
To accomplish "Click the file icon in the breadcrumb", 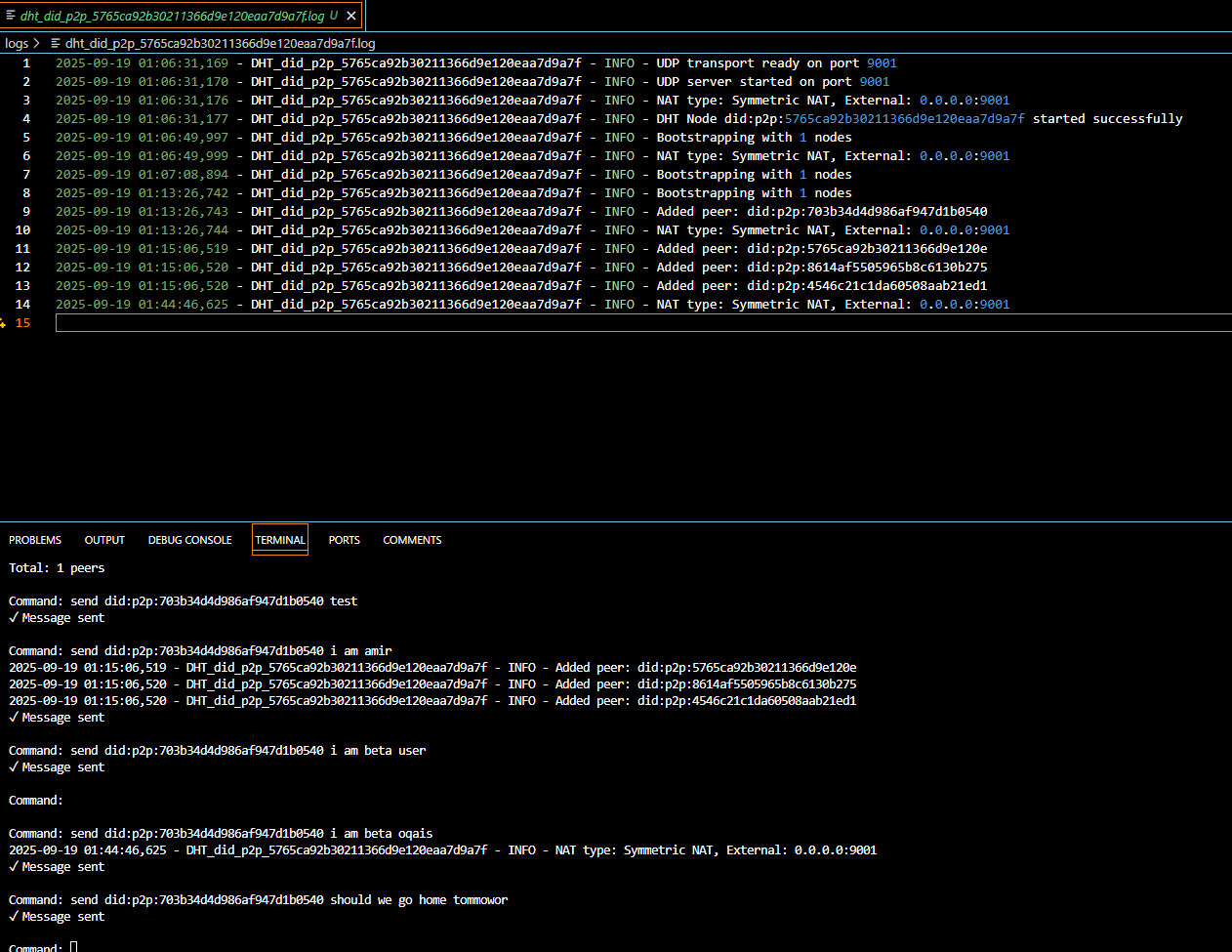I will pyautogui.click(x=56, y=43).
